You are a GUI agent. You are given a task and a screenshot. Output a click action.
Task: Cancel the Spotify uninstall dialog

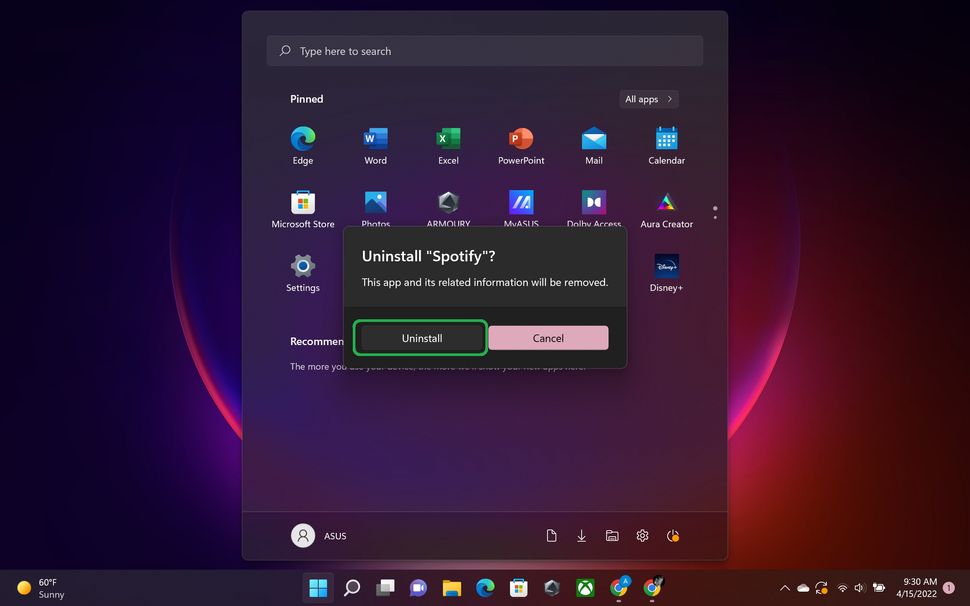[548, 338]
